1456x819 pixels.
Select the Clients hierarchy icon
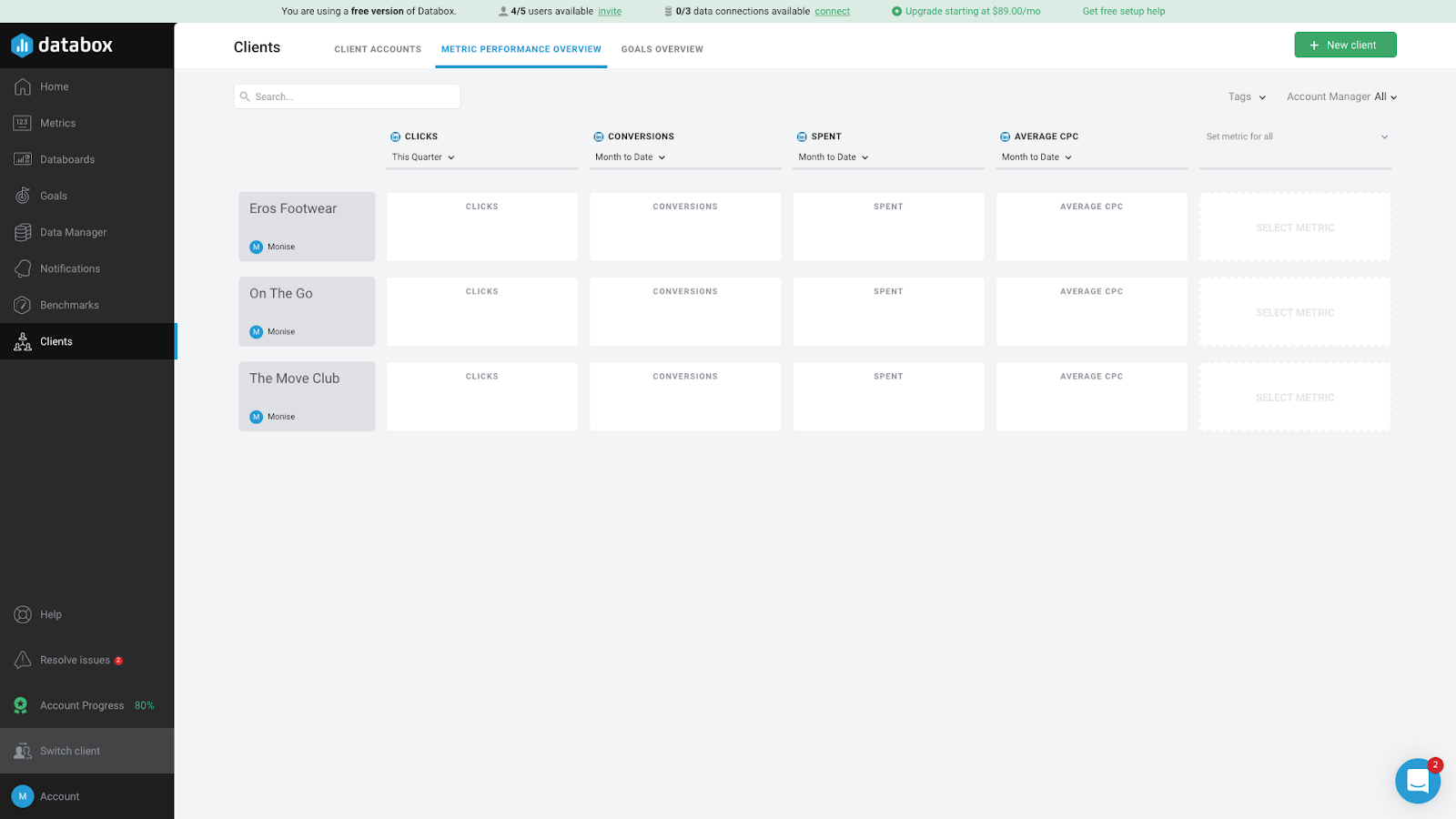tap(23, 341)
